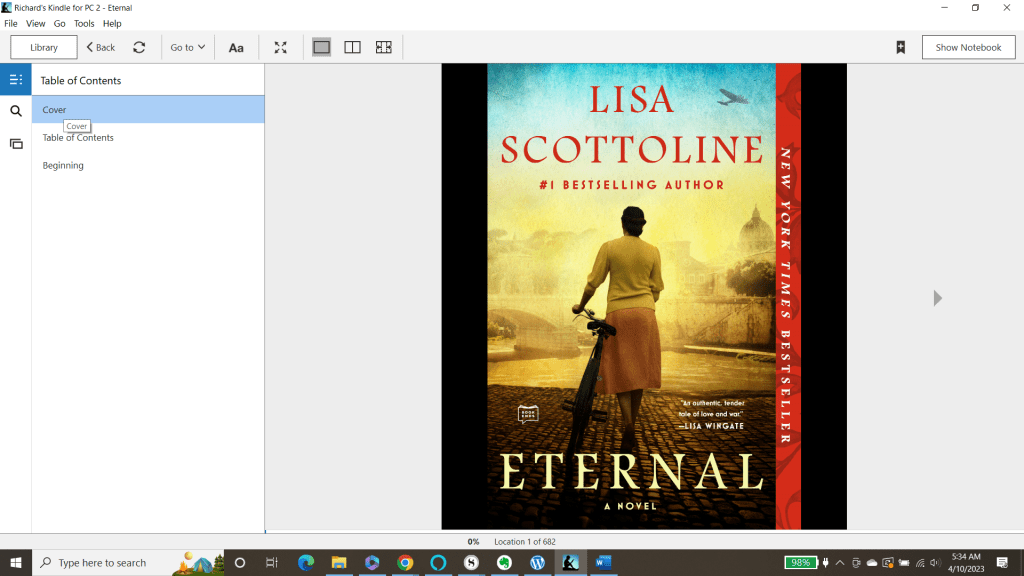The image size is (1024, 576).
Task: Open Microsoft Word from the taskbar
Action: pyautogui.click(x=602, y=563)
